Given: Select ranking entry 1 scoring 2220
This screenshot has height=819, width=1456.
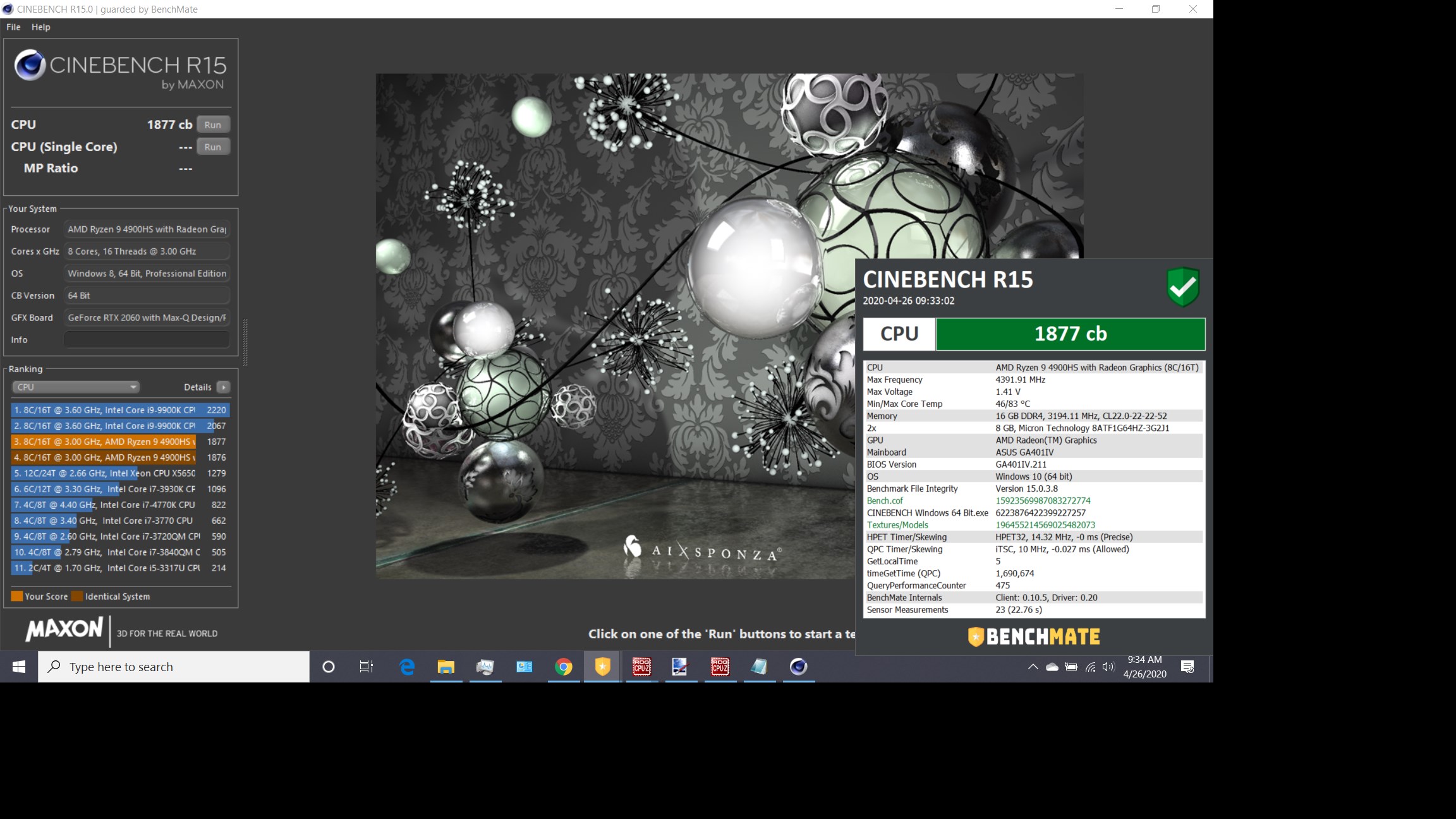Looking at the screenshot, I should pyautogui.click(x=120, y=410).
